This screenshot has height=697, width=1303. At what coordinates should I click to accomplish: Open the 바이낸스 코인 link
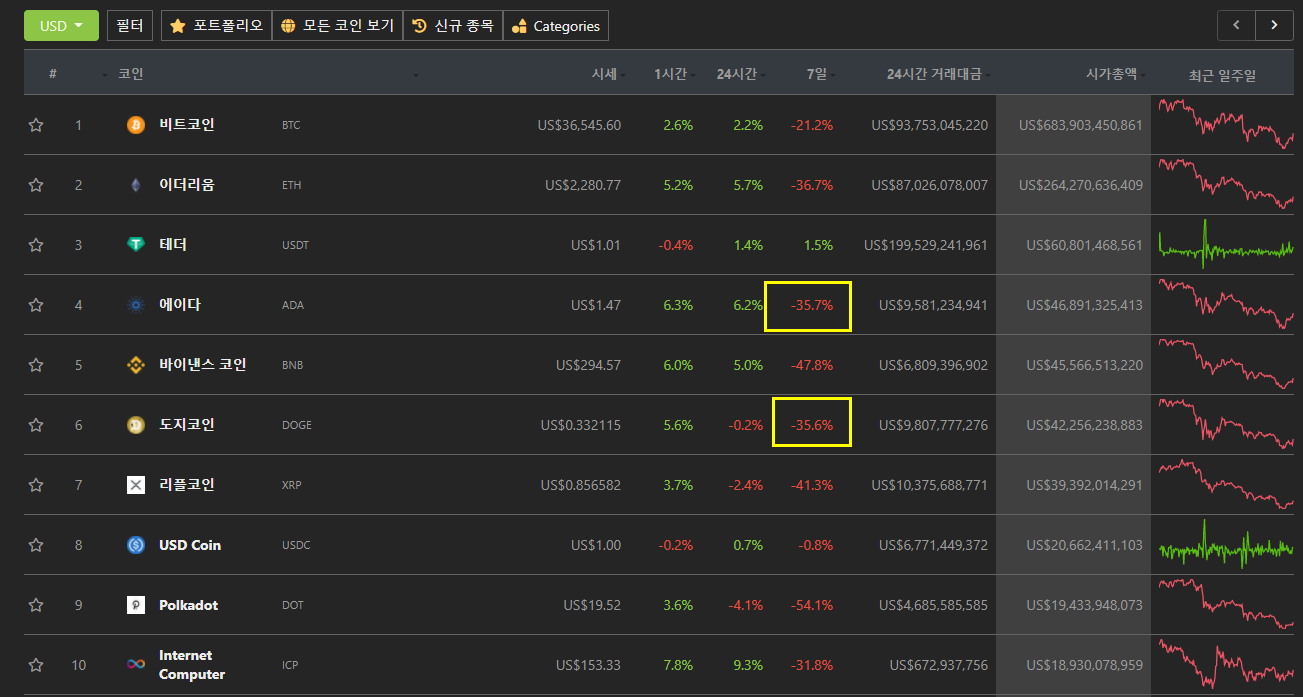203,365
